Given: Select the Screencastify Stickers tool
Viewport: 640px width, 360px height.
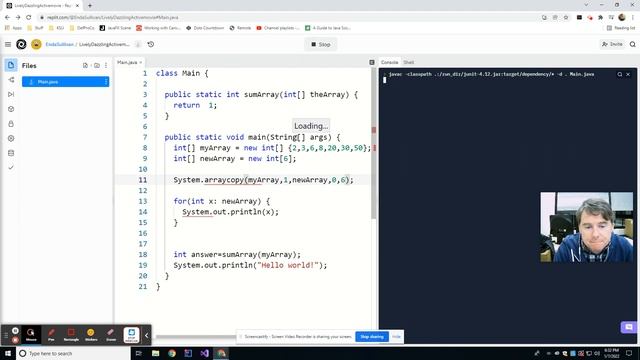Looking at the screenshot, I should (x=91, y=334).
